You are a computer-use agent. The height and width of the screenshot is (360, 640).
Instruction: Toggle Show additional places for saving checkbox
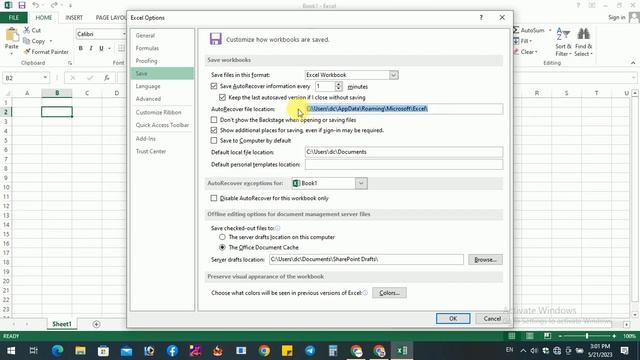(214, 130)
